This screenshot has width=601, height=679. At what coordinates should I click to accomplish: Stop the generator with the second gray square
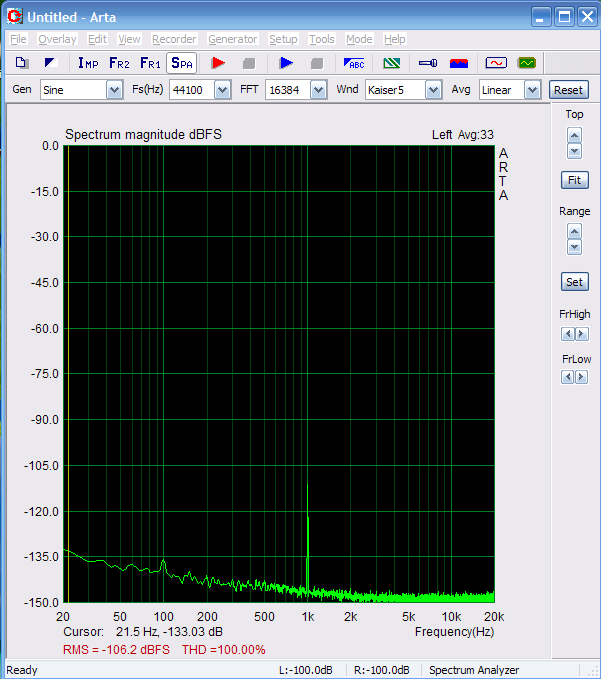point(317,64)
